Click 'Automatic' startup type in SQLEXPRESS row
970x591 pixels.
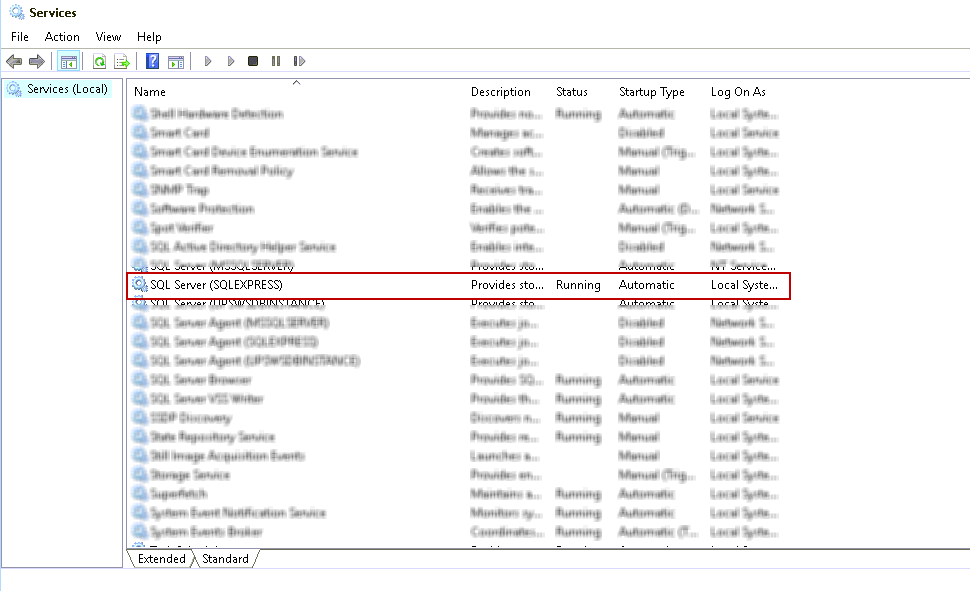(646, 285)
